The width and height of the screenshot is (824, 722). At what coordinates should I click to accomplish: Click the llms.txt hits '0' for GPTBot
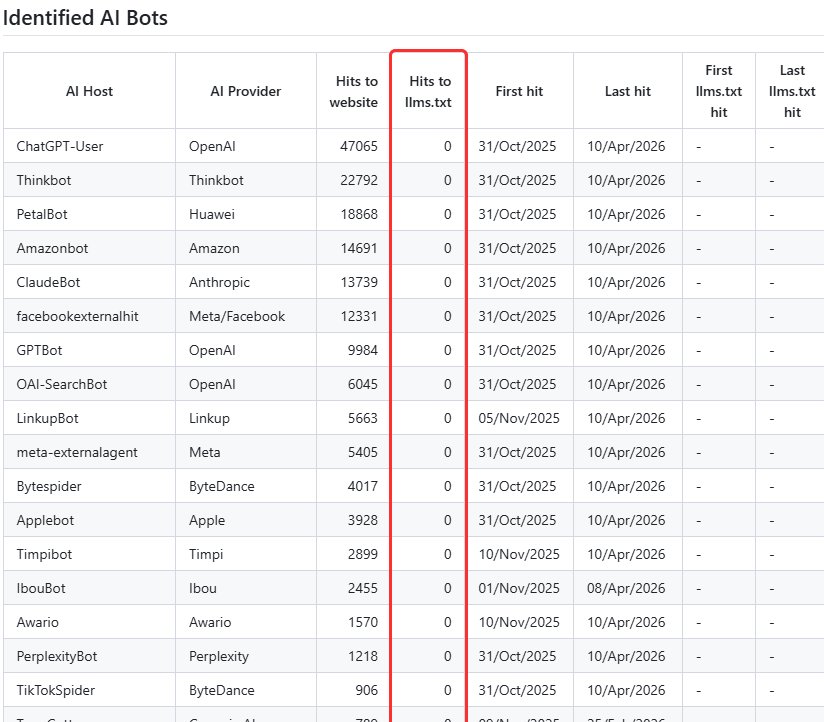point(447,350)
